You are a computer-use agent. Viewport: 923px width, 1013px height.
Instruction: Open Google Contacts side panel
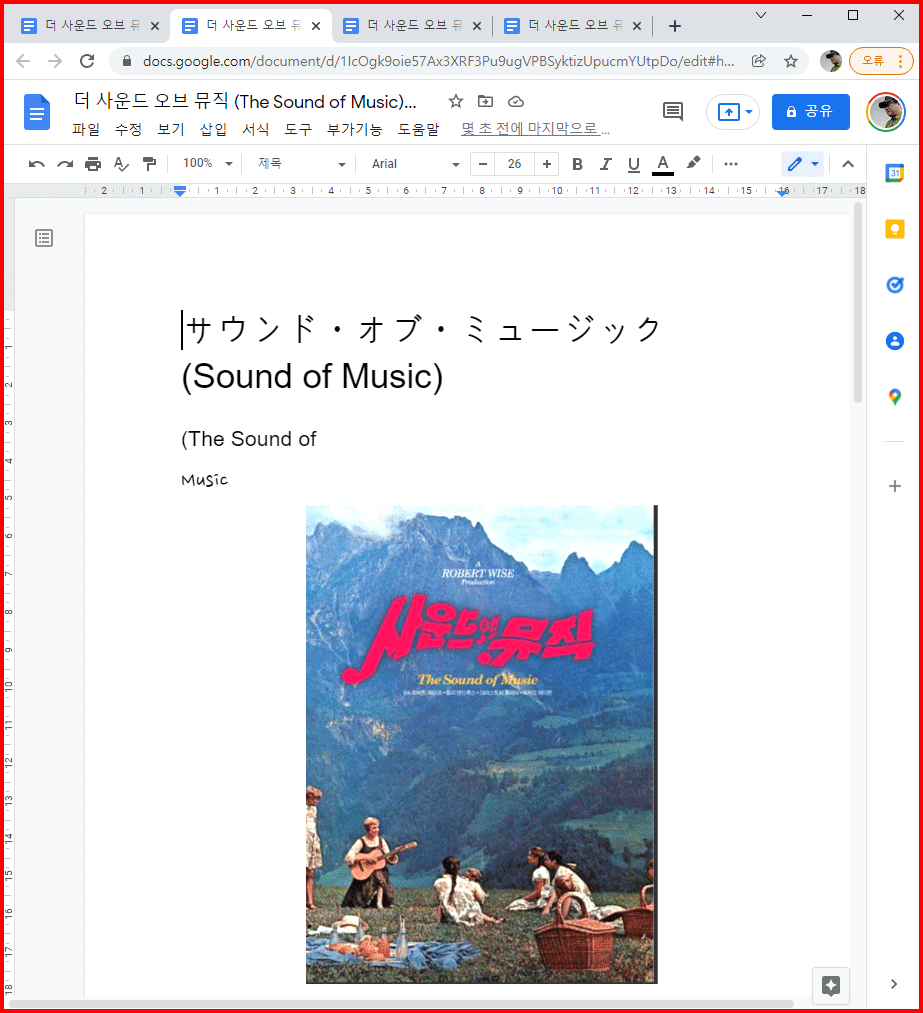click(895, 341)
